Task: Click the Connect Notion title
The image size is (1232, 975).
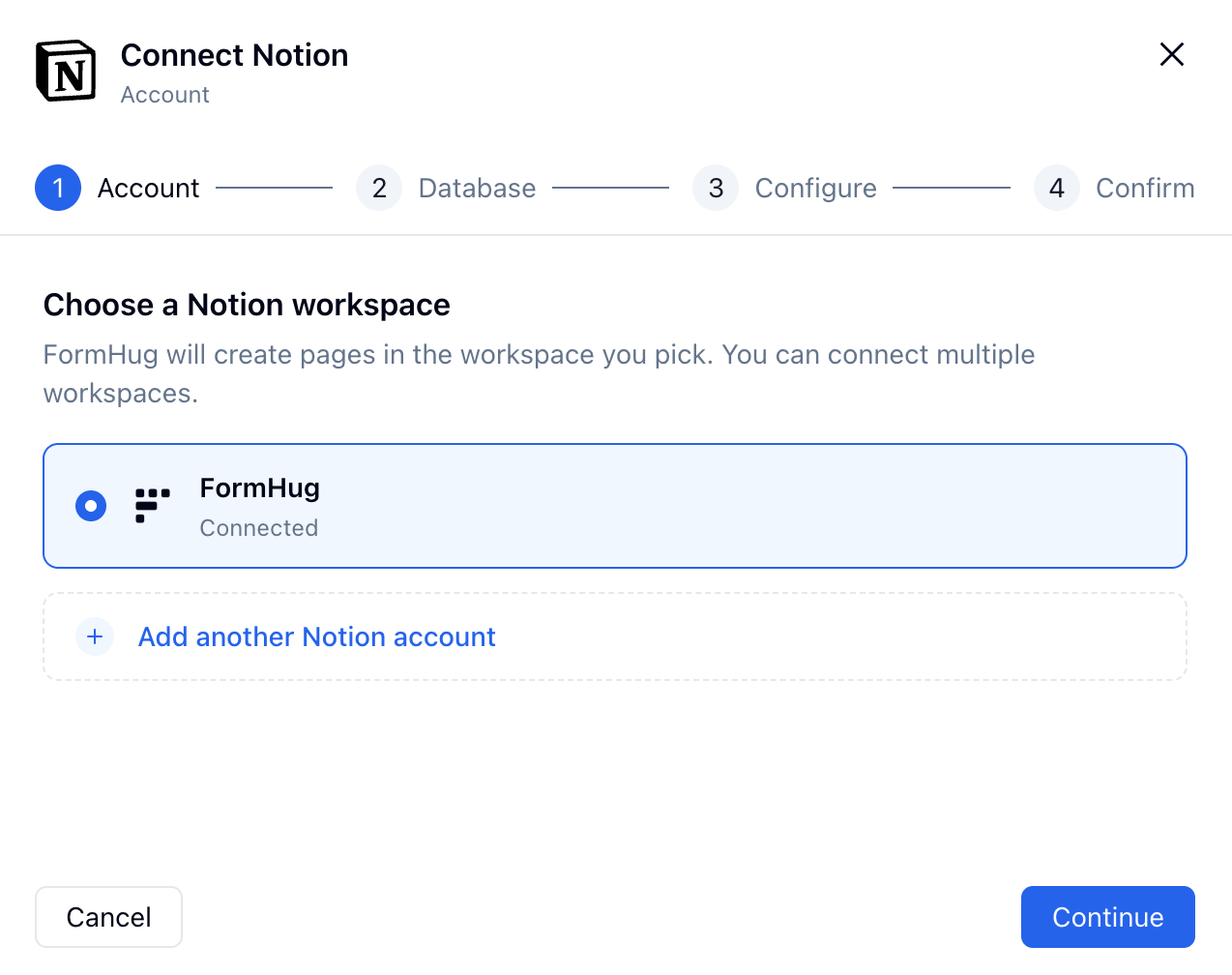Action: click(234, 55)
